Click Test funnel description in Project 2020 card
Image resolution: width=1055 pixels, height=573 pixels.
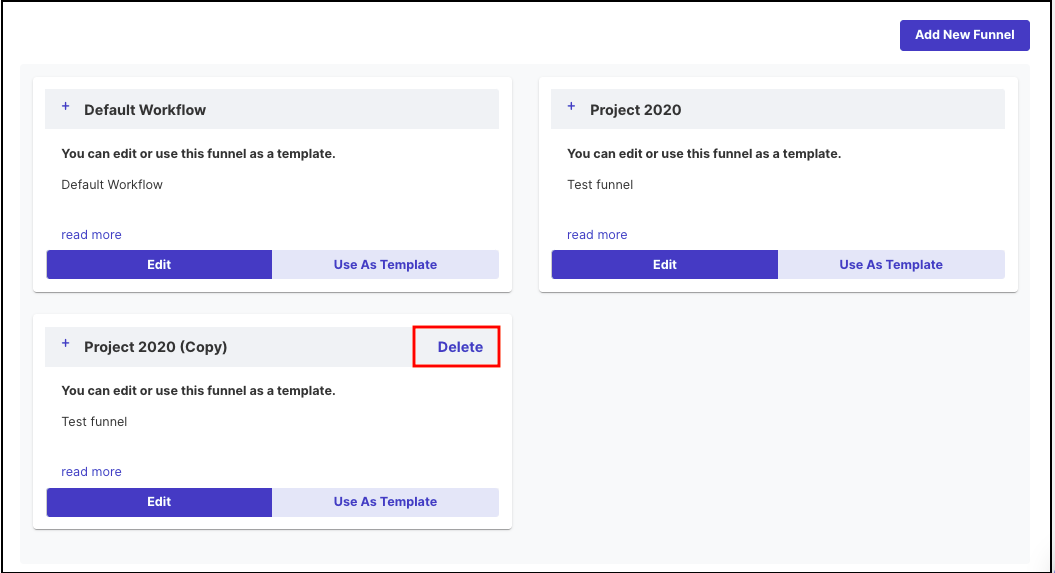[600, 184]
